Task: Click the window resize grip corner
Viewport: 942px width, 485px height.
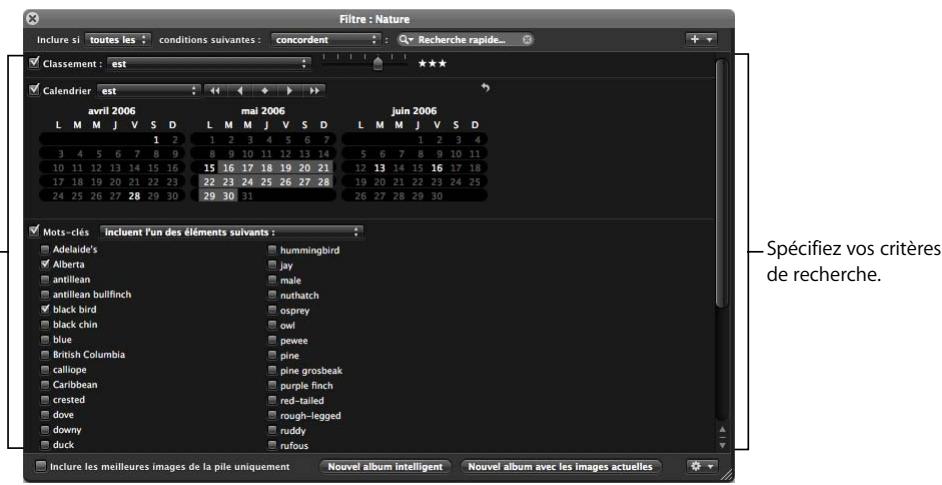Action: [727, 475]
